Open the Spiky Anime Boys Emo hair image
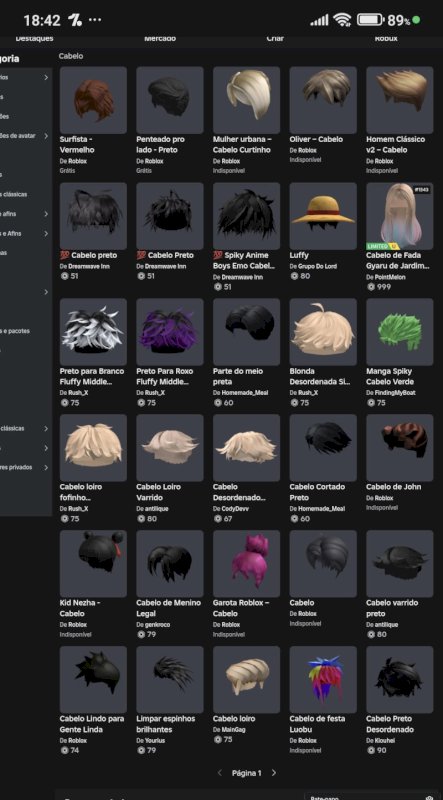Image resolution: width=443 pixels, height=800 pixels. click(x=246, y=216)
